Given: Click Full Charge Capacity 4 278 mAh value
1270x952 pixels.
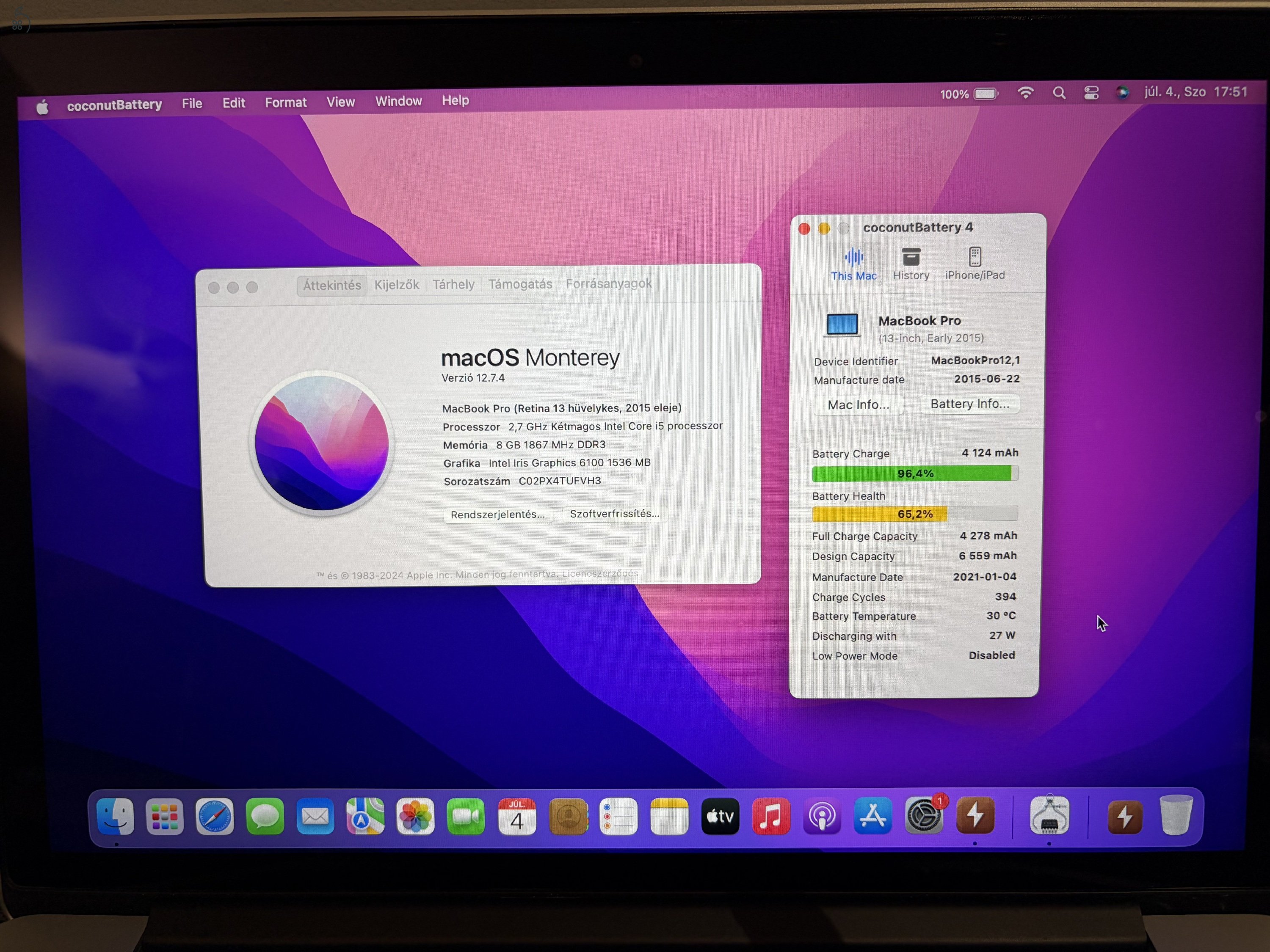Looking at the screenshot, I should tap(988, 535).
